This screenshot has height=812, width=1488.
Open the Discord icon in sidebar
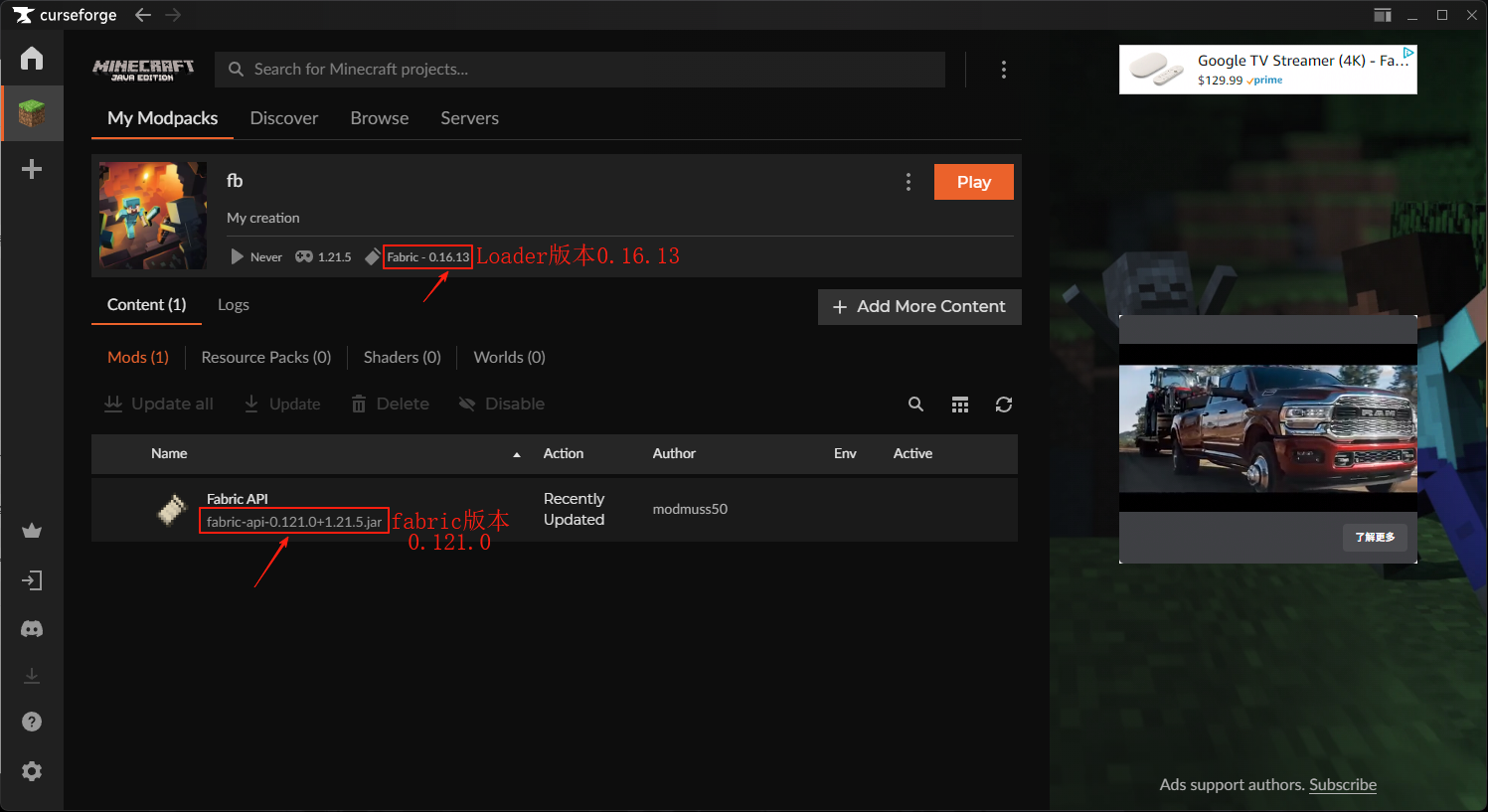click(x=32, y=629)
